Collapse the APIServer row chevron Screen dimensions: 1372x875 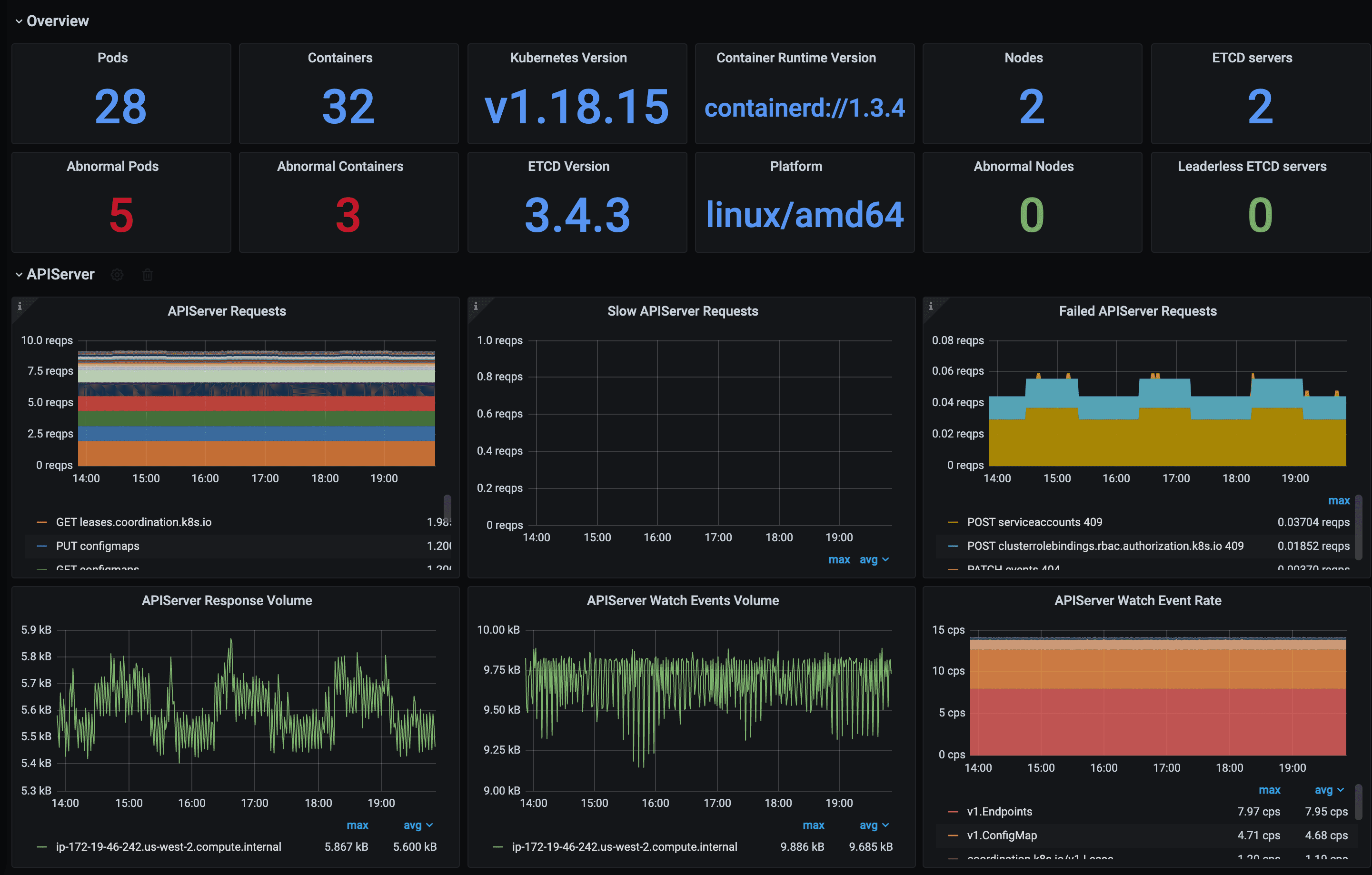[19, 275]
